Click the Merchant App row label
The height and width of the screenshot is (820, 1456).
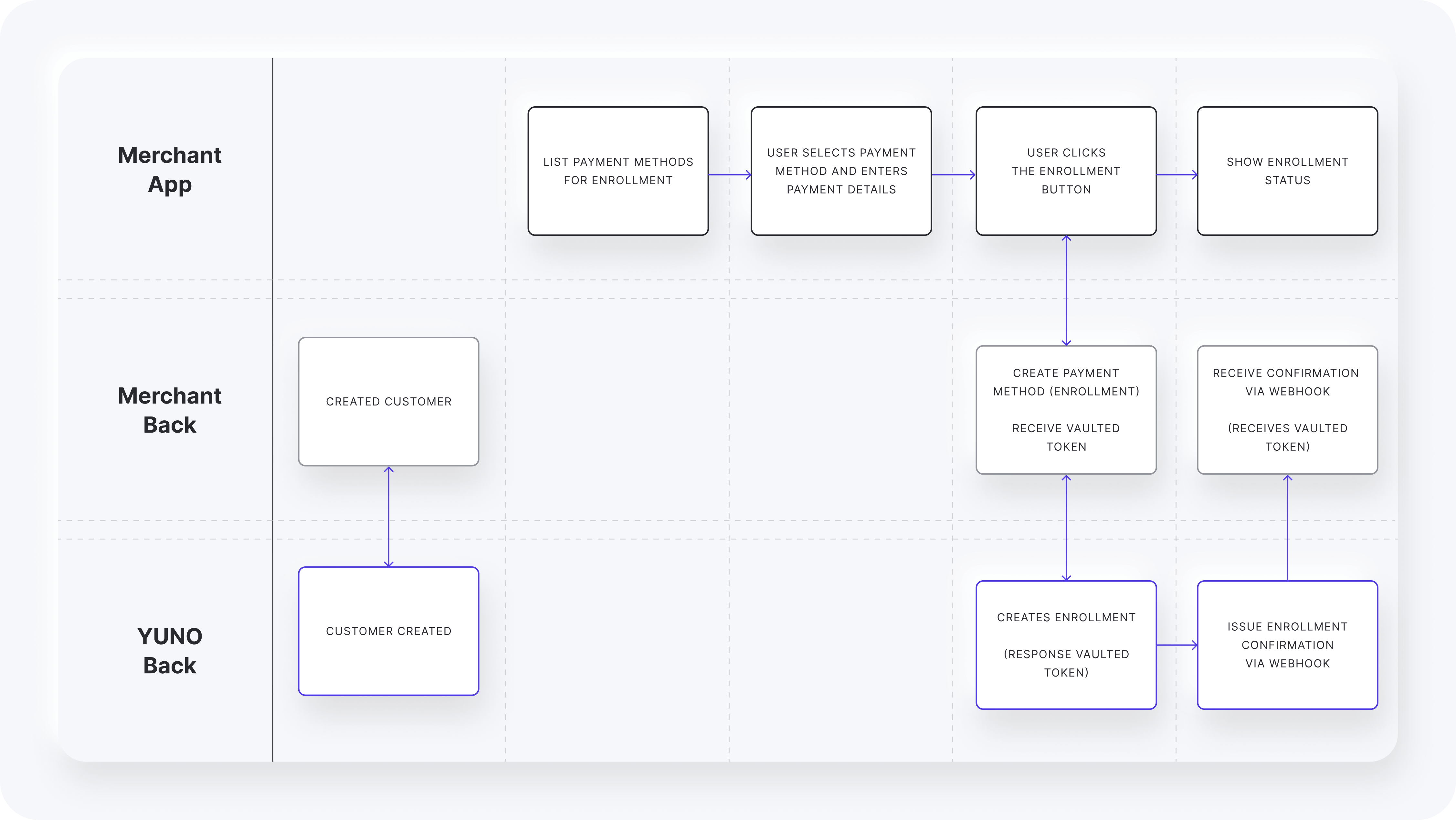[x=170, y=170]
